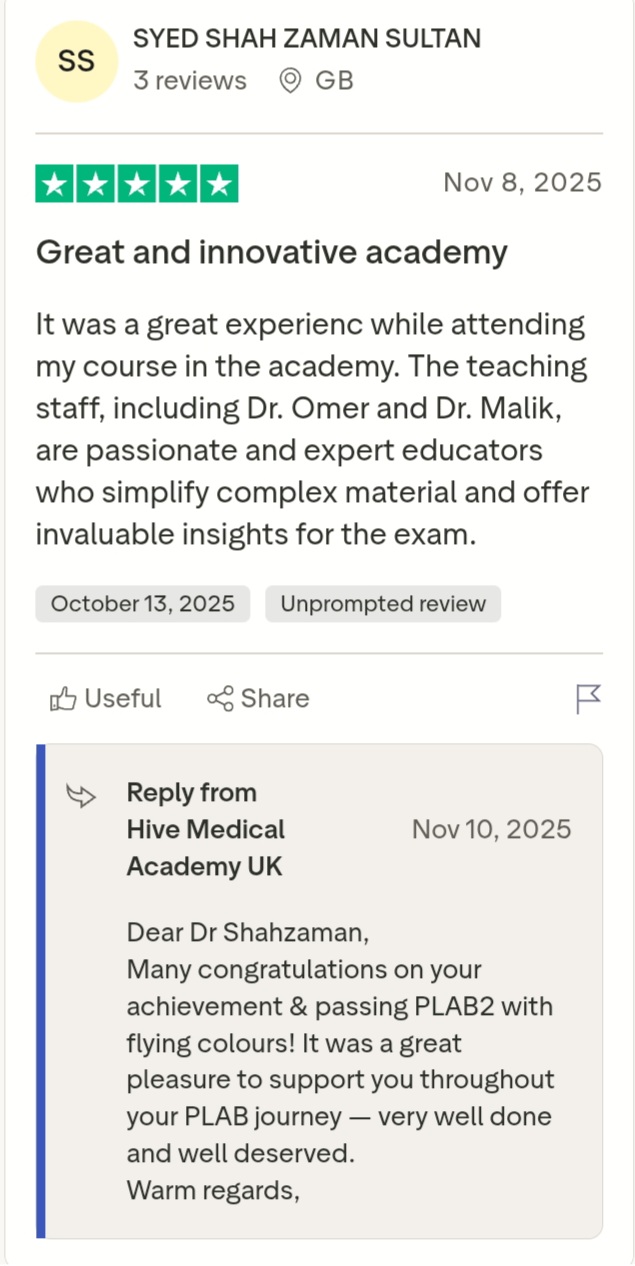Report the review using the flag icon

point(589,698)
